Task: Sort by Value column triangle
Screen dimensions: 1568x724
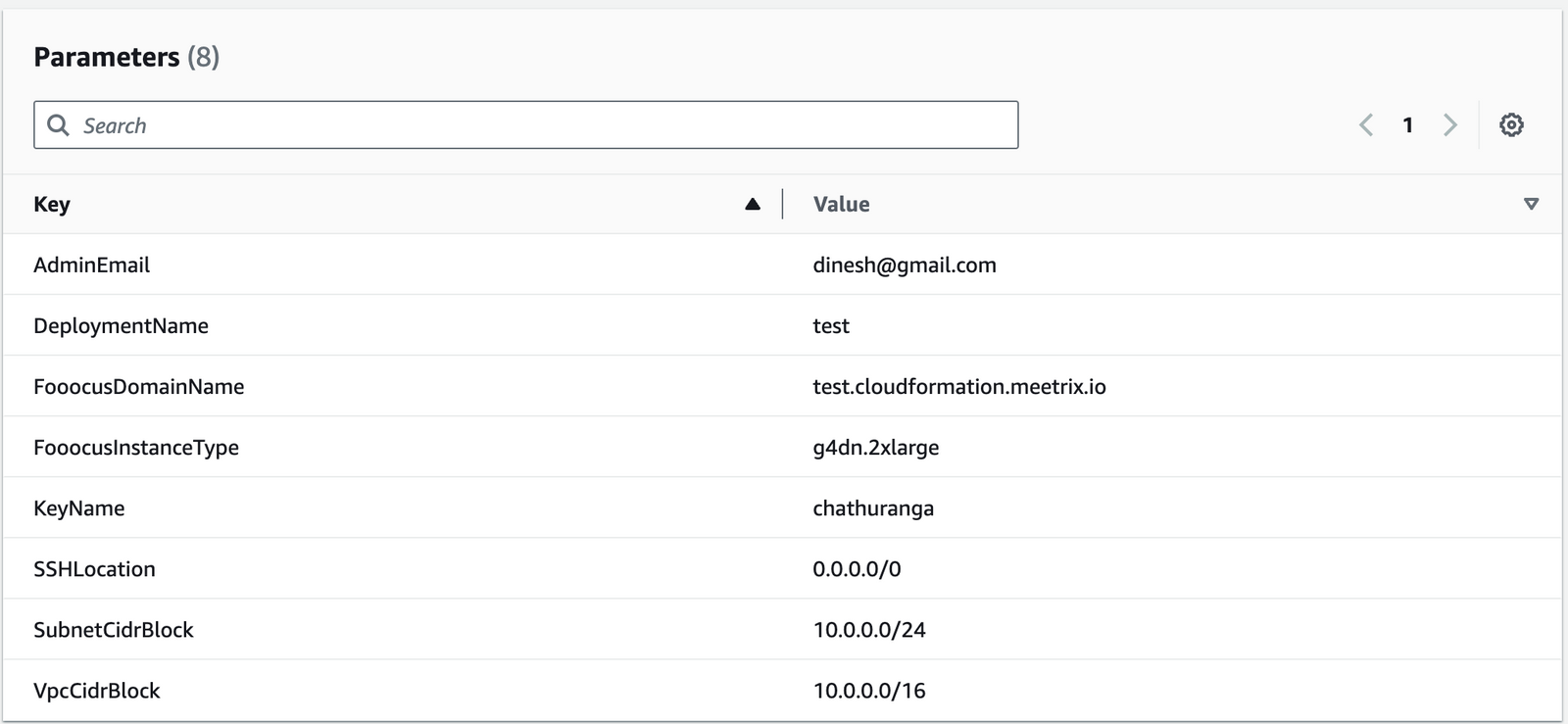Action: [x=1531, y=204]
